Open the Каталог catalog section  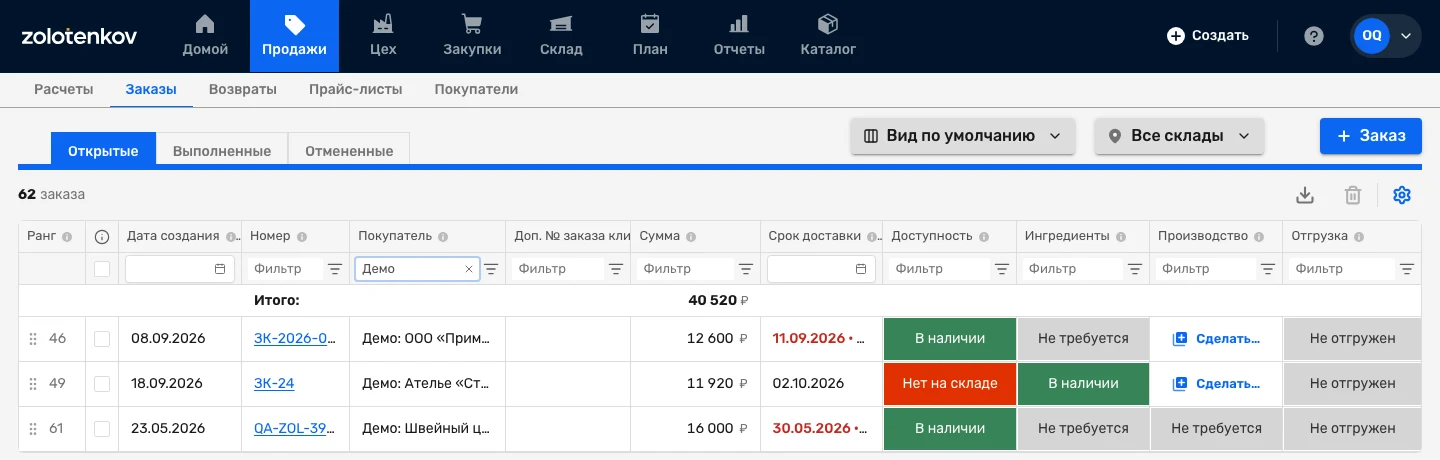pyautogui.click(x=828, y=36)
